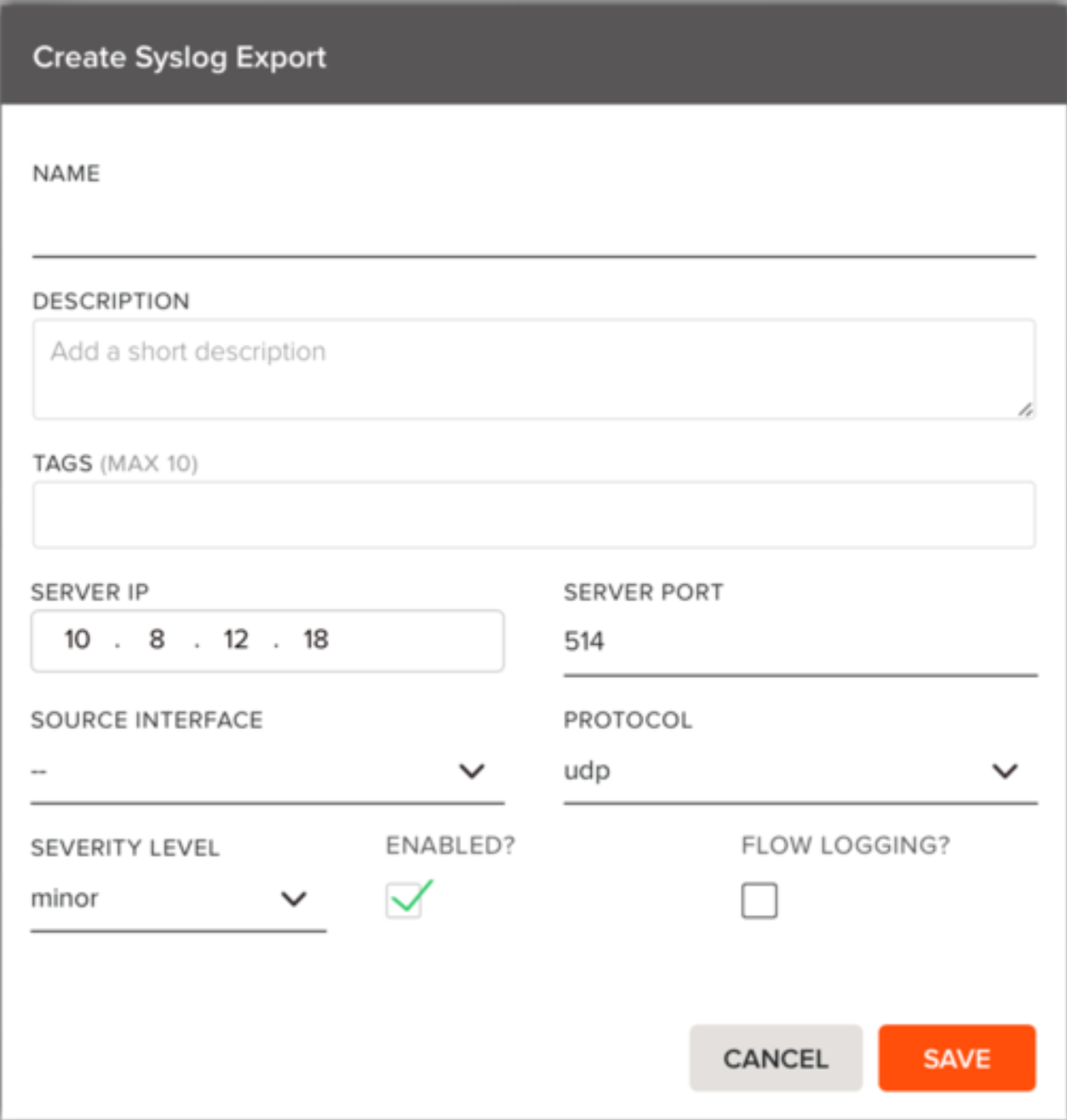Grab the Description resize handle
This screenshot has height=1120, width=1067.
click(1025, 410)
